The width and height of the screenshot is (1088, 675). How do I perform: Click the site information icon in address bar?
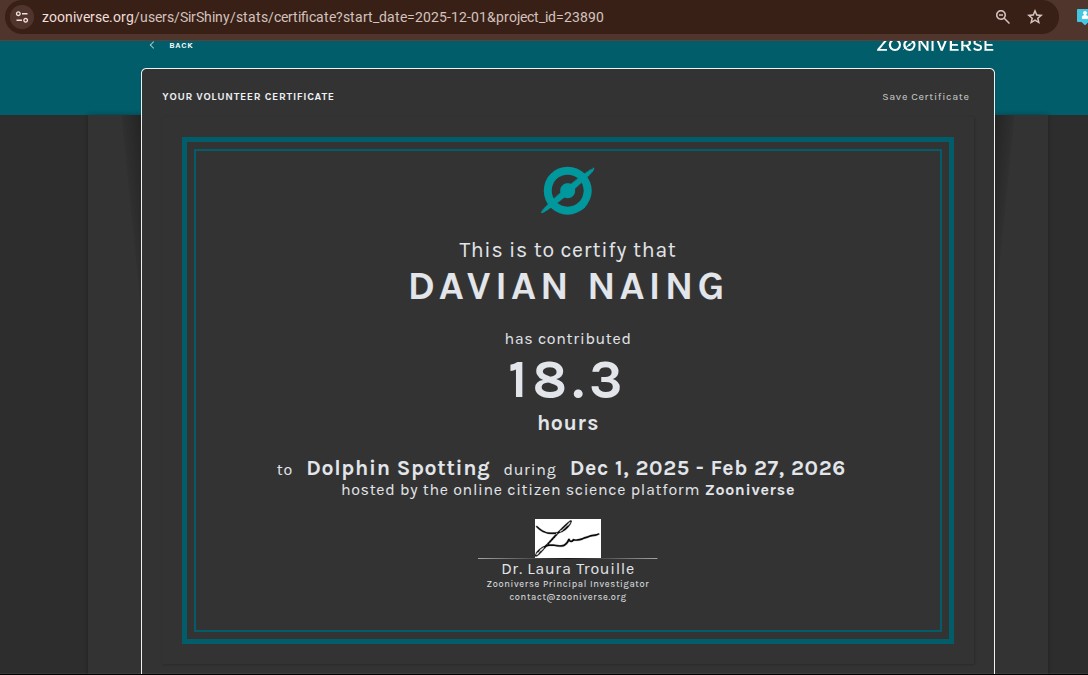22,17
